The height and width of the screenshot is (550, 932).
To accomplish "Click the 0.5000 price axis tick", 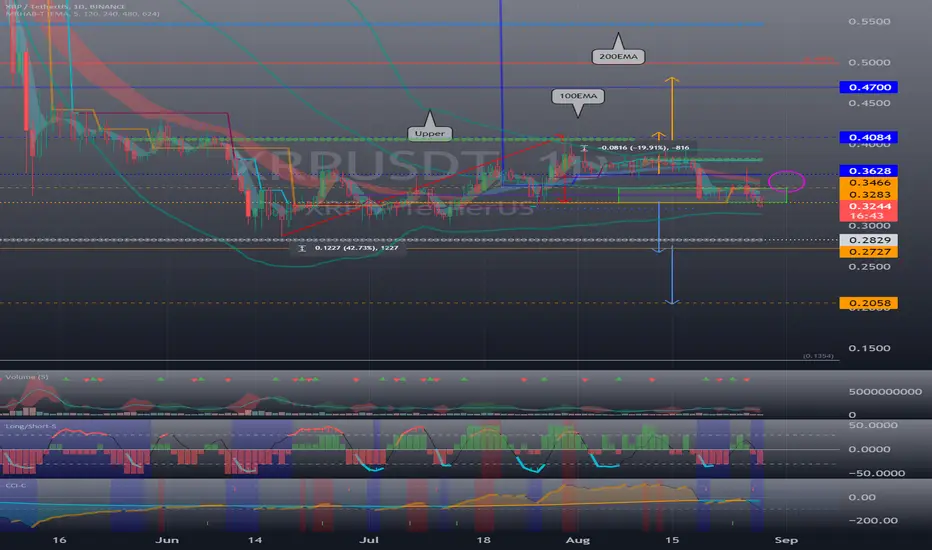I will pyautogui.click(x=869, y=62).
